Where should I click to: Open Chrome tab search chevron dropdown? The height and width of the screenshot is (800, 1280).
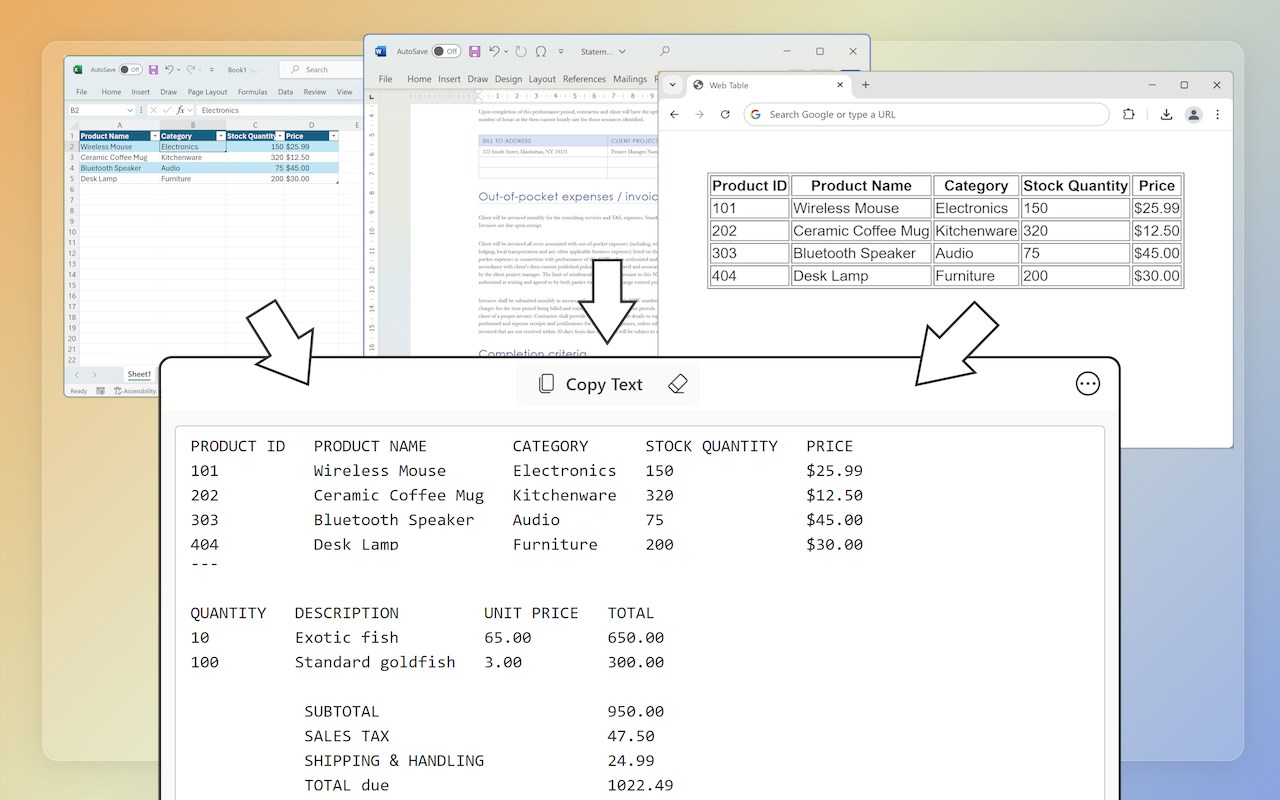pyautogui.click(x=673, y=85)
